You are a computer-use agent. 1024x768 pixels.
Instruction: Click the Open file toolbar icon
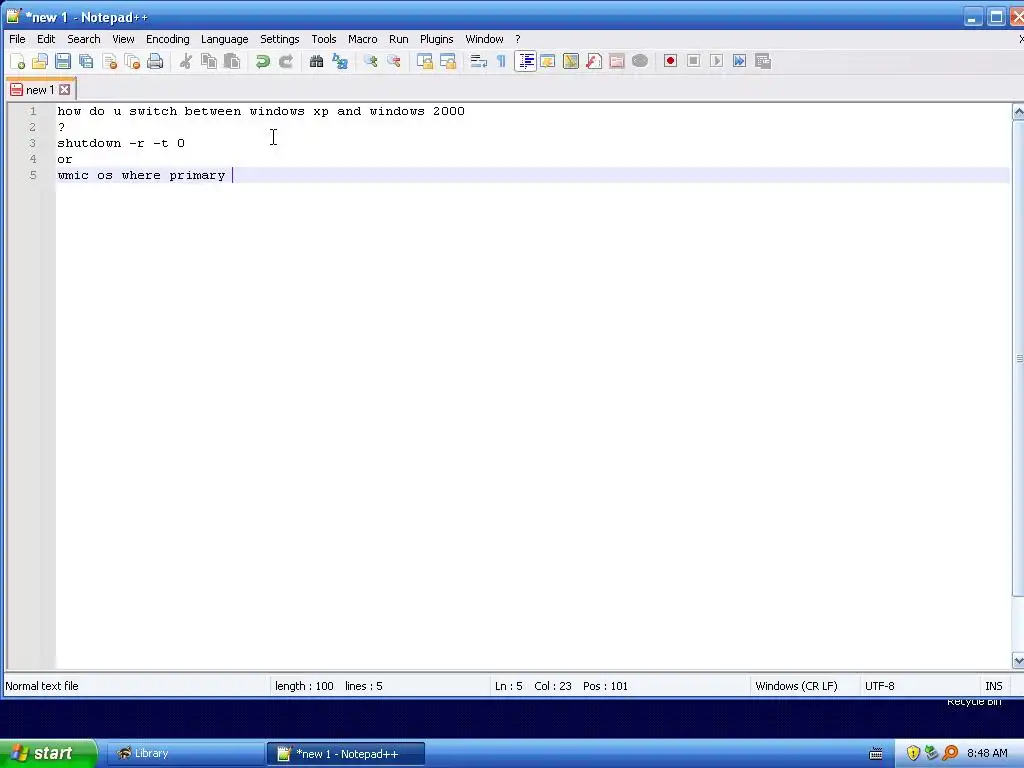(40, 61)
